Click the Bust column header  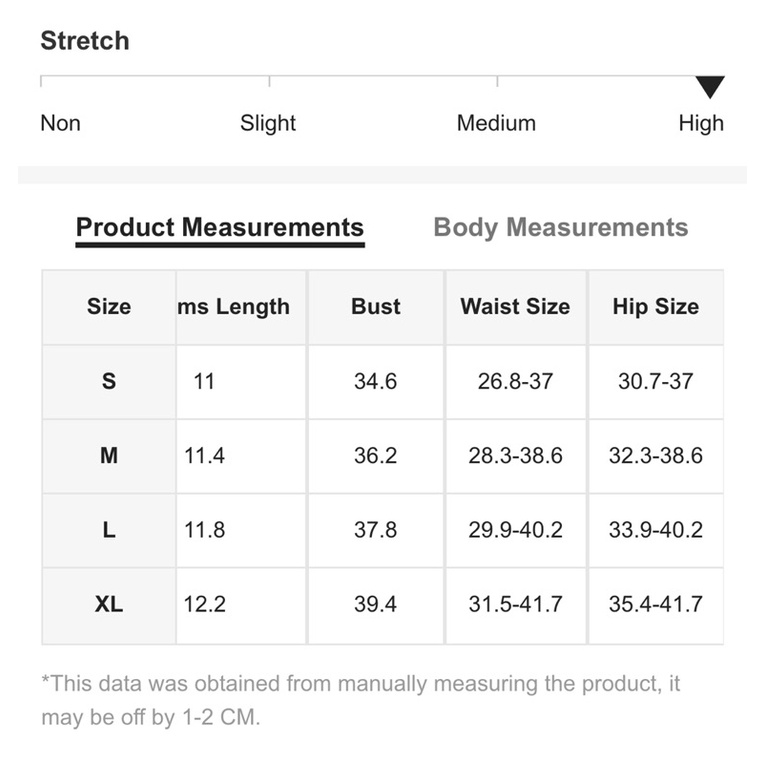click(x=376, y=307)
